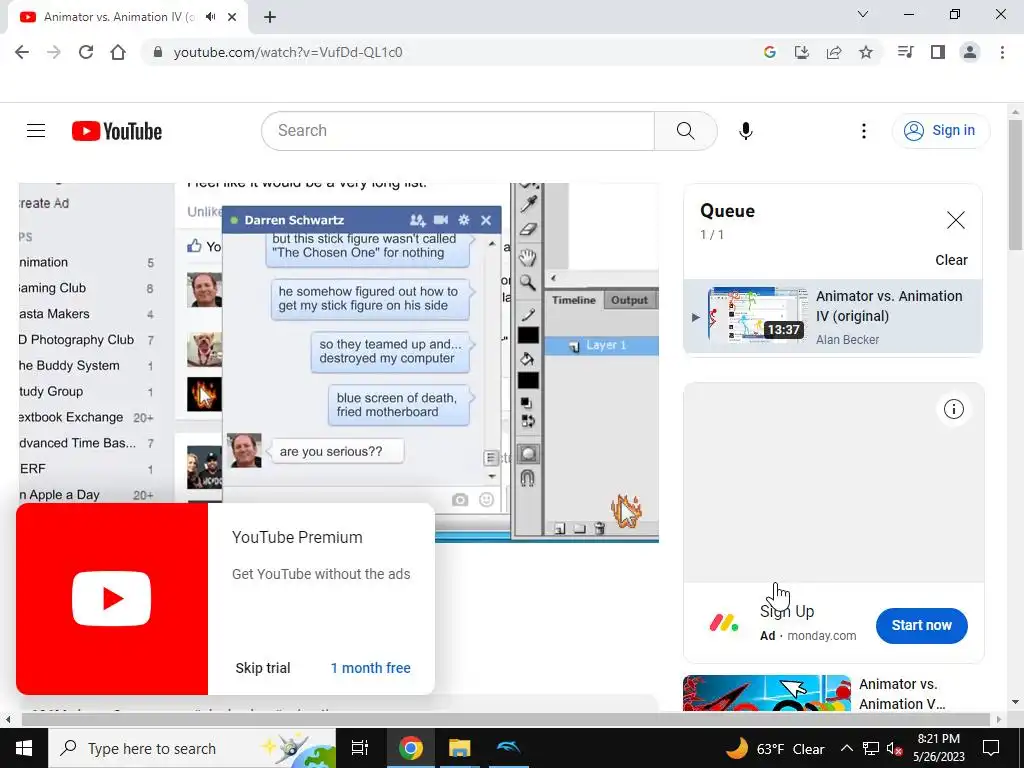
Task: Click the red YouTube Premium logo image
Action: click(x=112, y=598)
